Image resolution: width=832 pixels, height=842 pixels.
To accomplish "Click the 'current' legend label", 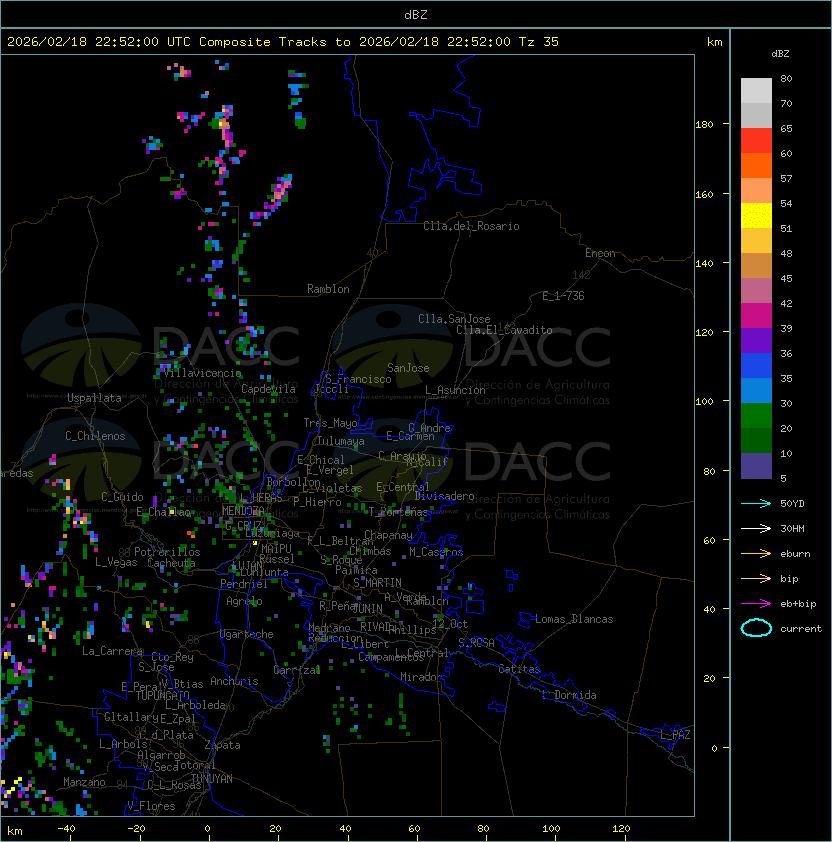I will [801, 629].
